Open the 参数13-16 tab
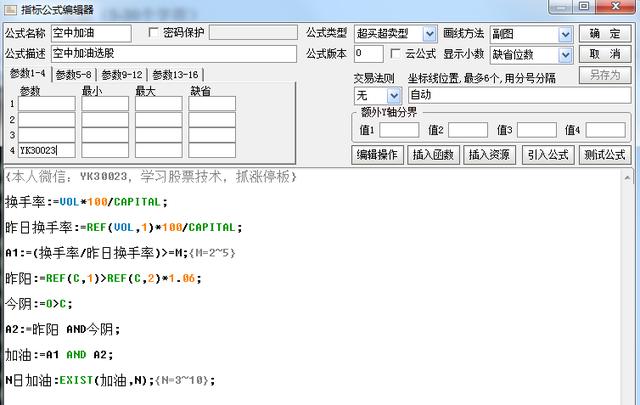 pos(174,75)
